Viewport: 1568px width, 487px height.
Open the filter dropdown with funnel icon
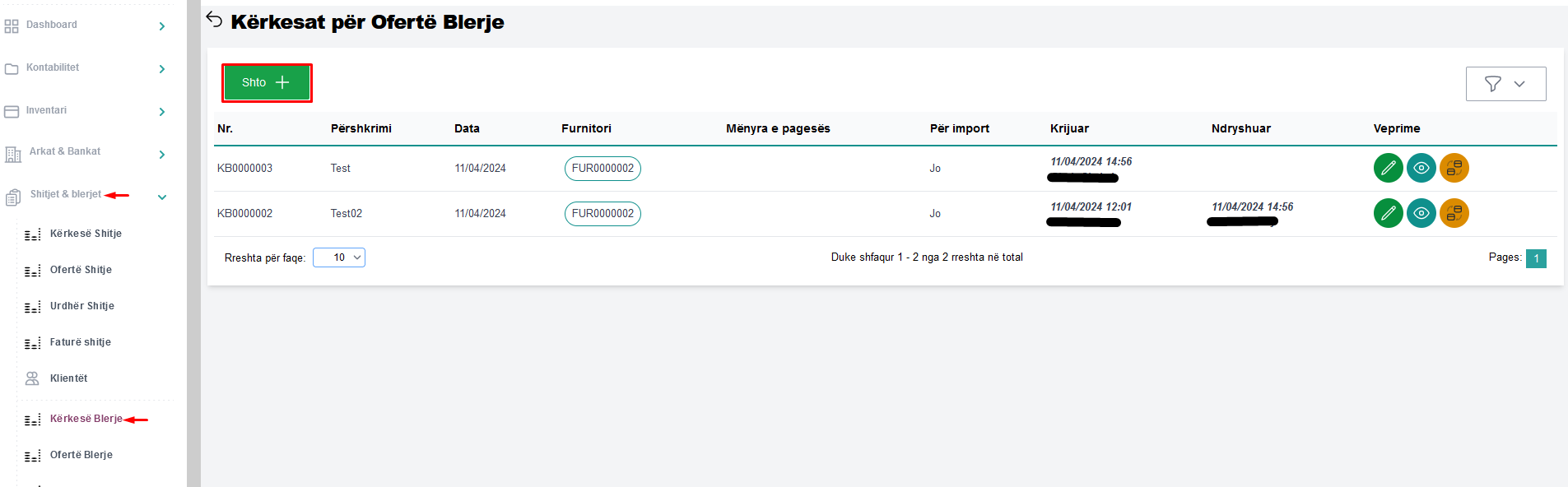coord(1505,84)
